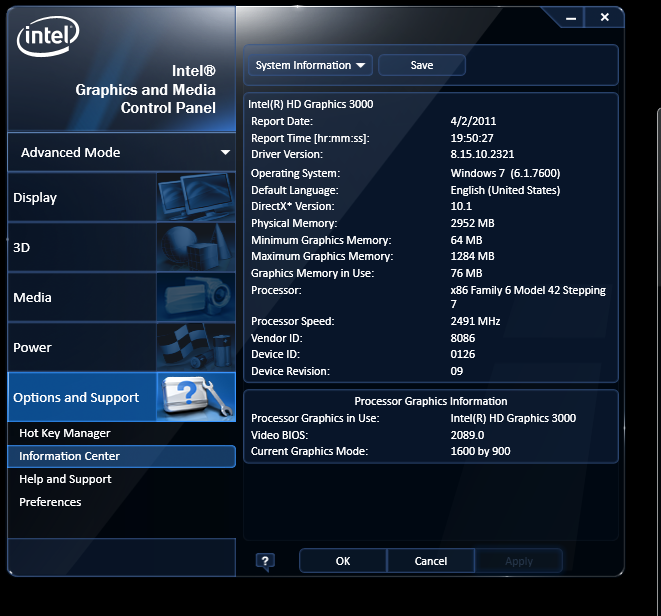
Task: Confirm with the OK button
Action: point(343,561)
